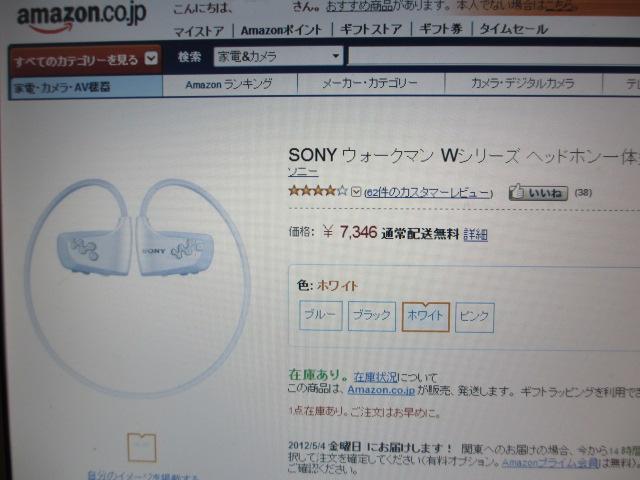640x480 pixels.
Task: Expand すべてのカテゴリーを見る category menu
Action: [x=85, y=60]
